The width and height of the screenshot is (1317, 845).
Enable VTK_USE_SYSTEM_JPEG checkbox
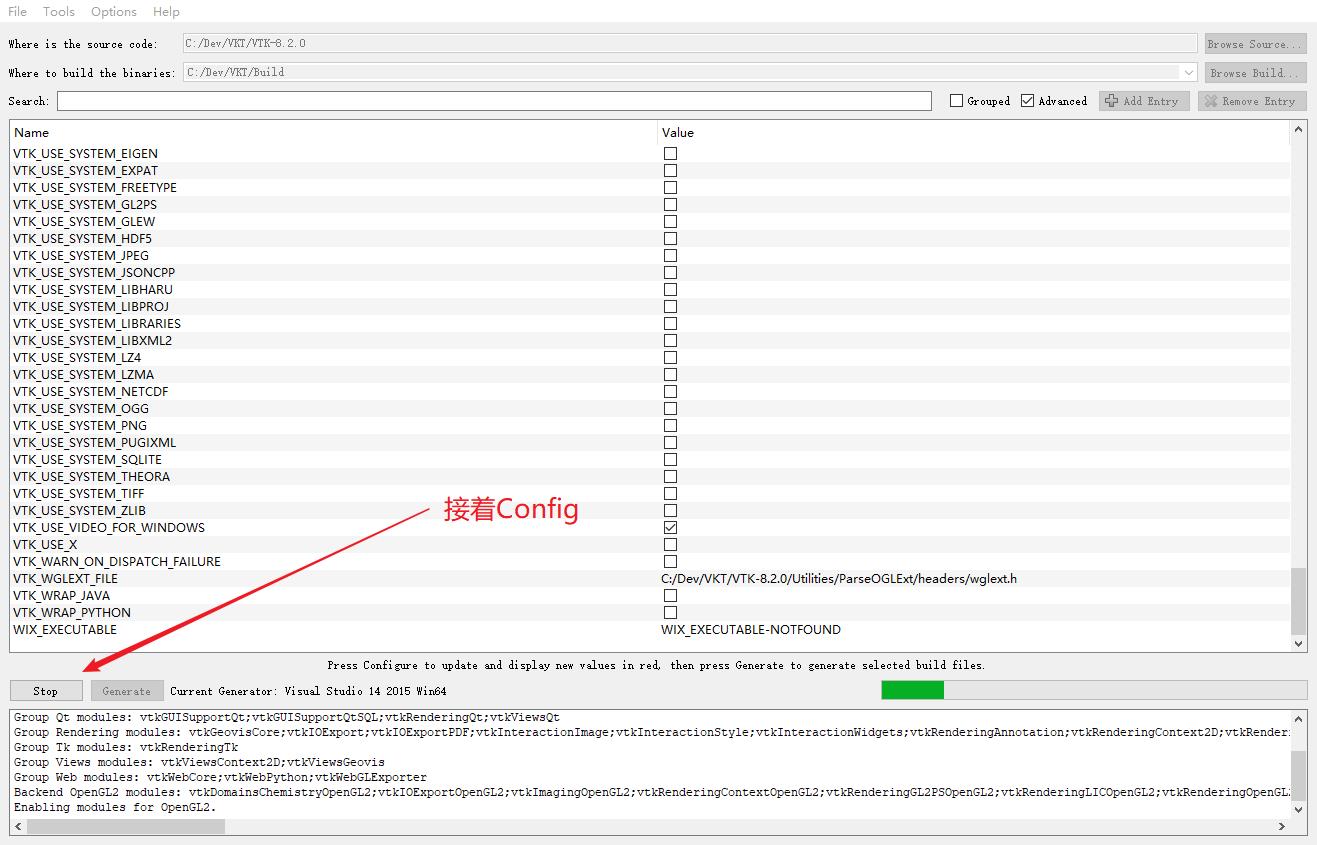click(670, 256)
